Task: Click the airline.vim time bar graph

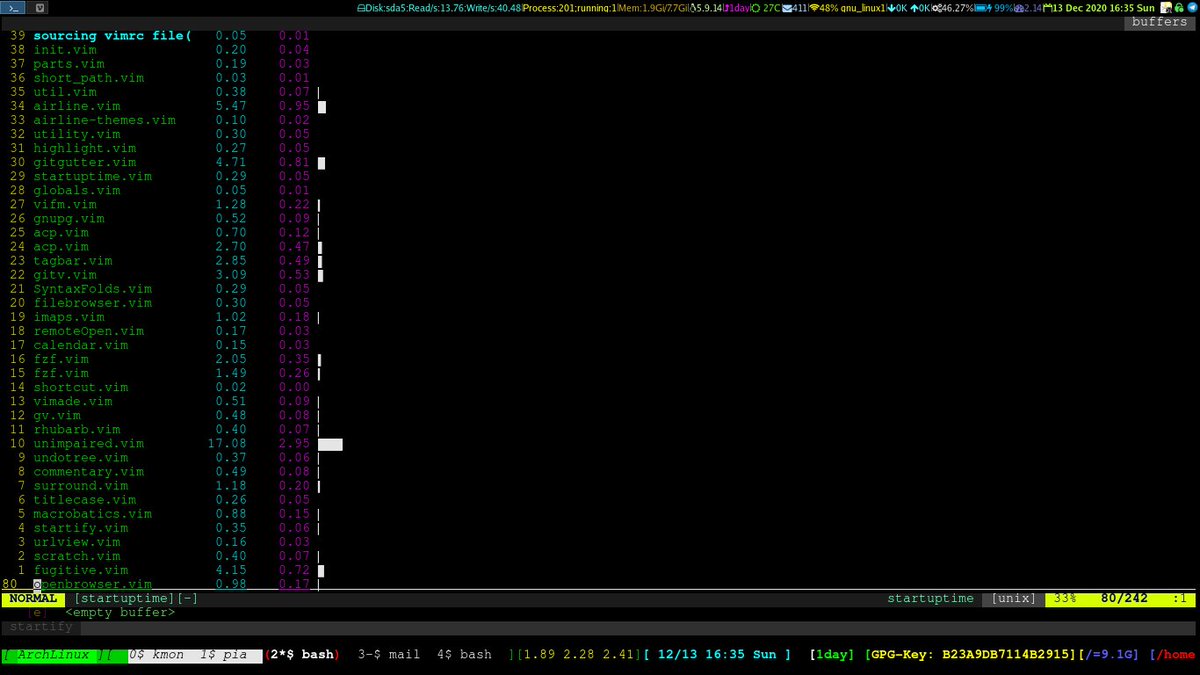Action: click(322, 106)
